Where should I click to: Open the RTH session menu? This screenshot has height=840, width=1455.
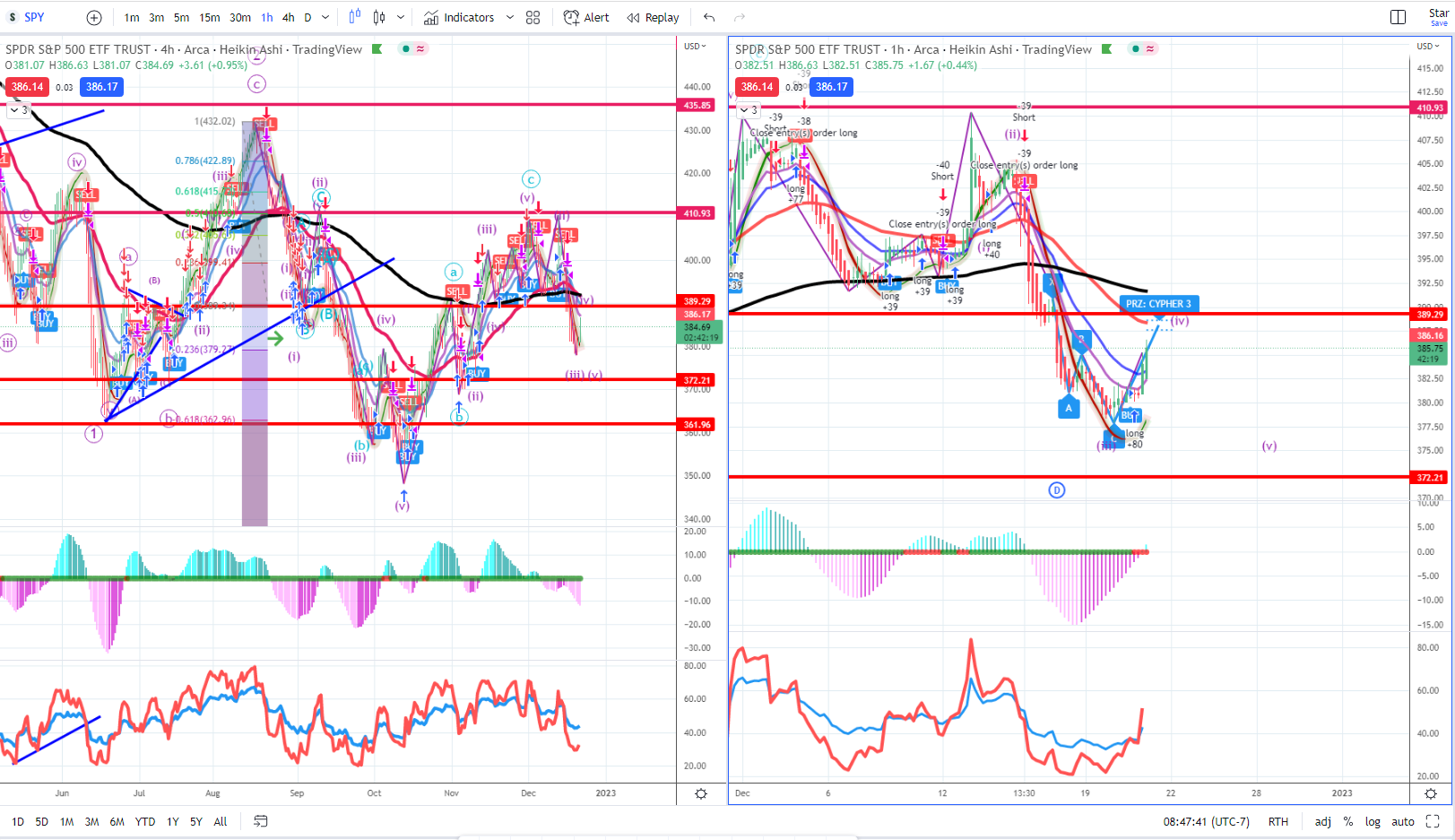[1278, 822]
